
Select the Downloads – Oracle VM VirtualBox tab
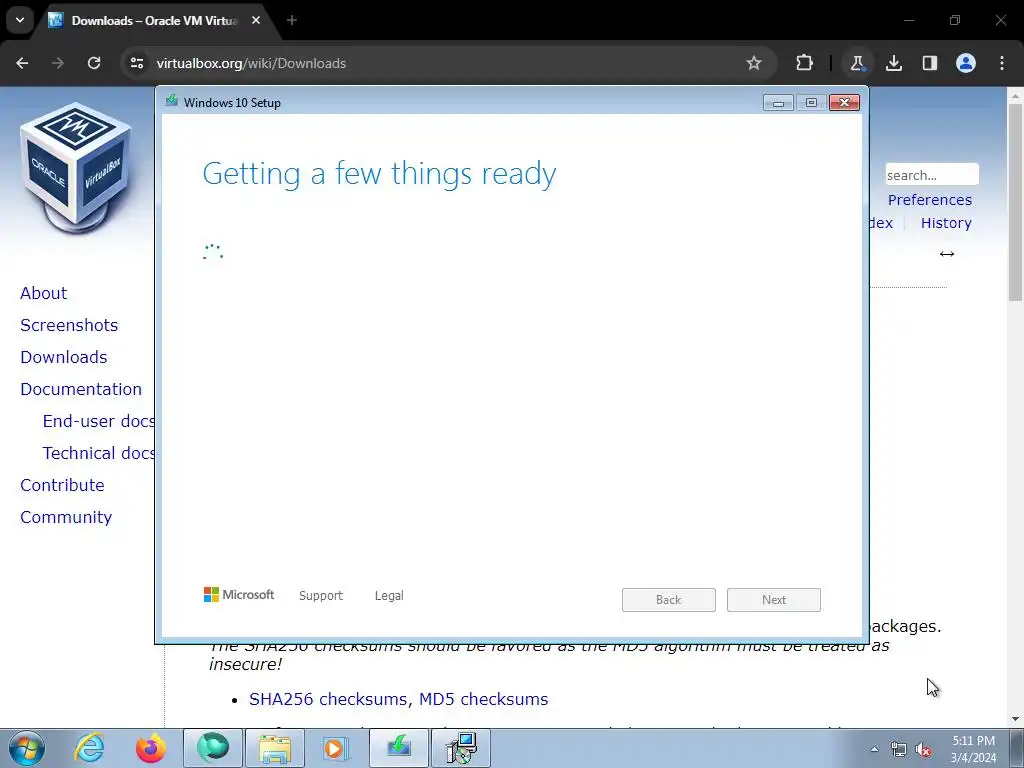[155, 21]
